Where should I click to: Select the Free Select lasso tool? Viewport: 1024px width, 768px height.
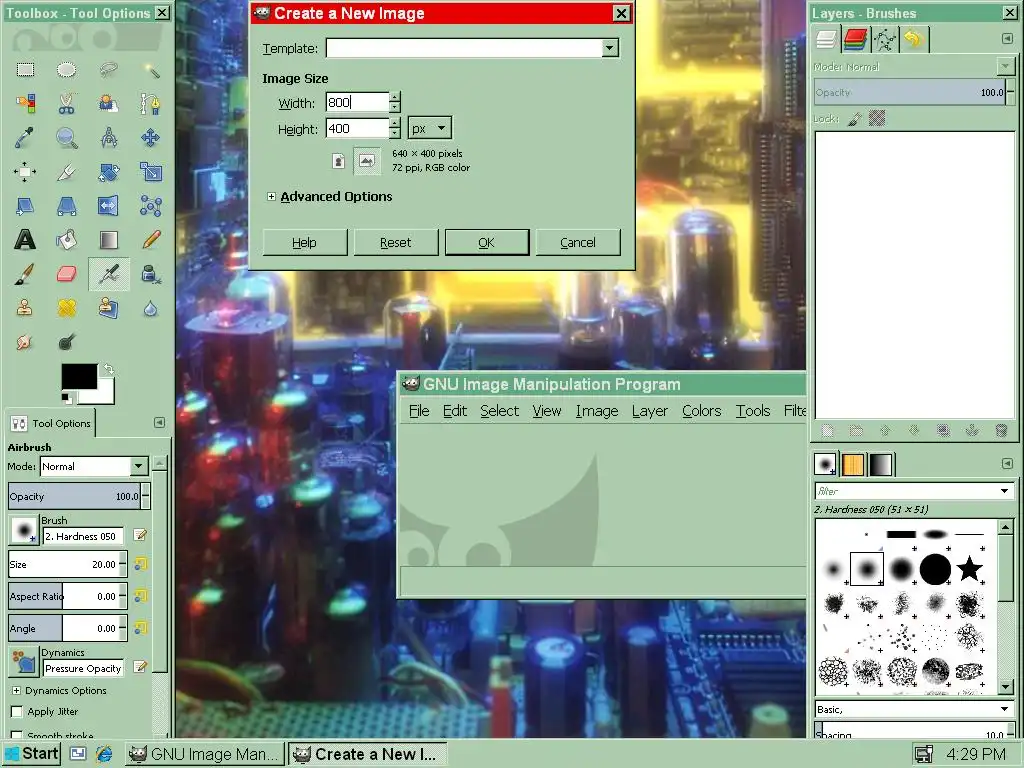108,70
